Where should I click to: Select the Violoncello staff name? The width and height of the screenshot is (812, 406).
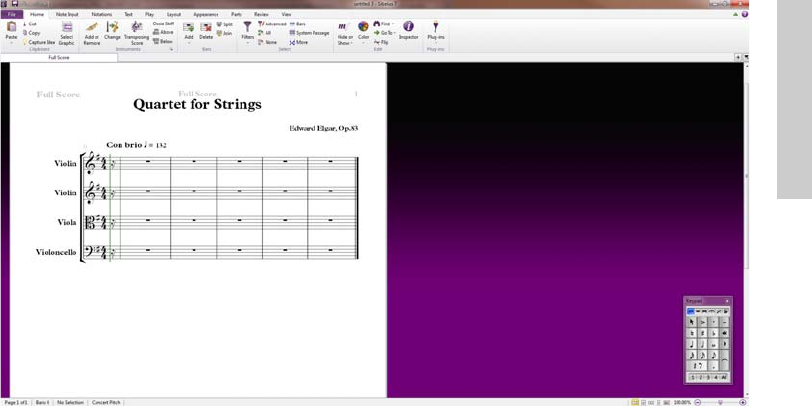point(56,252)
